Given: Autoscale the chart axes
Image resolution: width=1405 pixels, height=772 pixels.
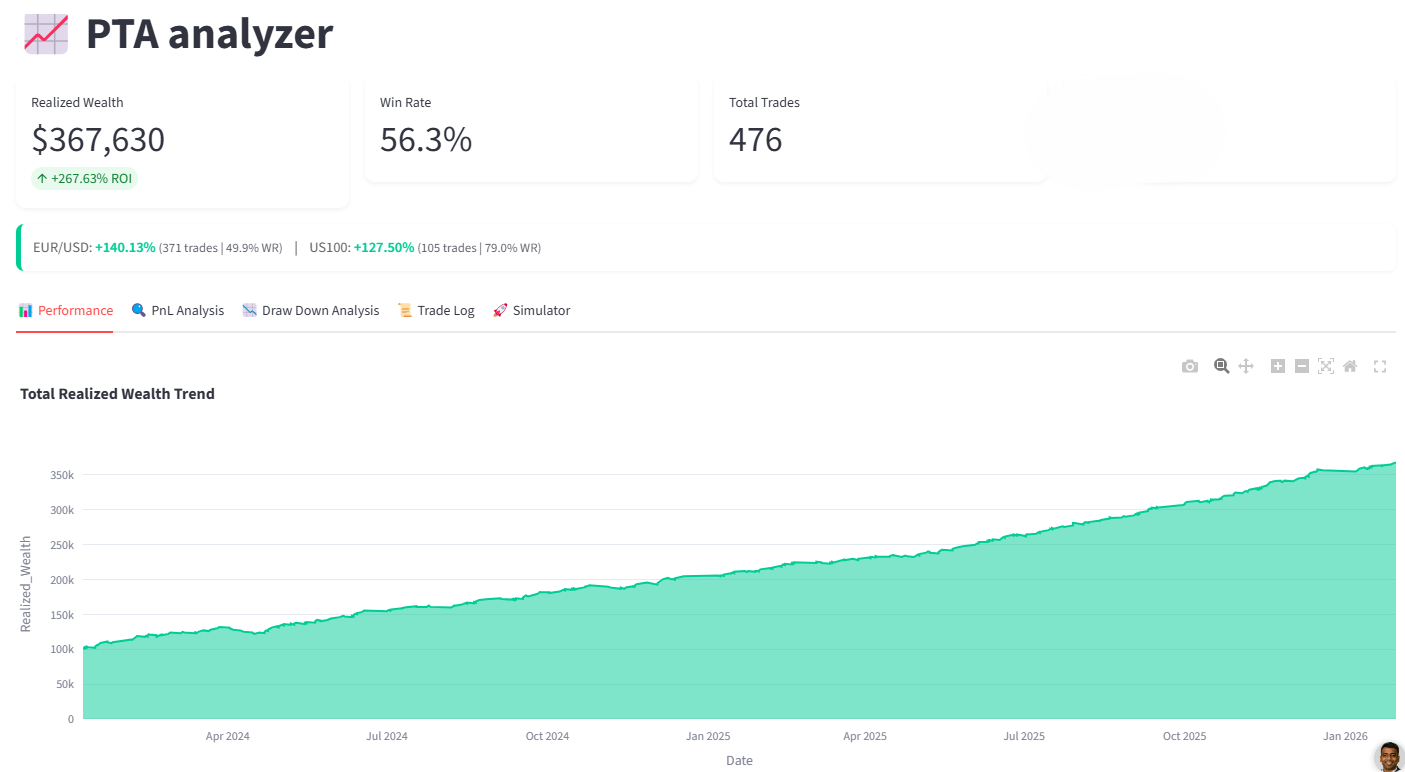Looking at the screenshot, I should [x=1326, y=366].
